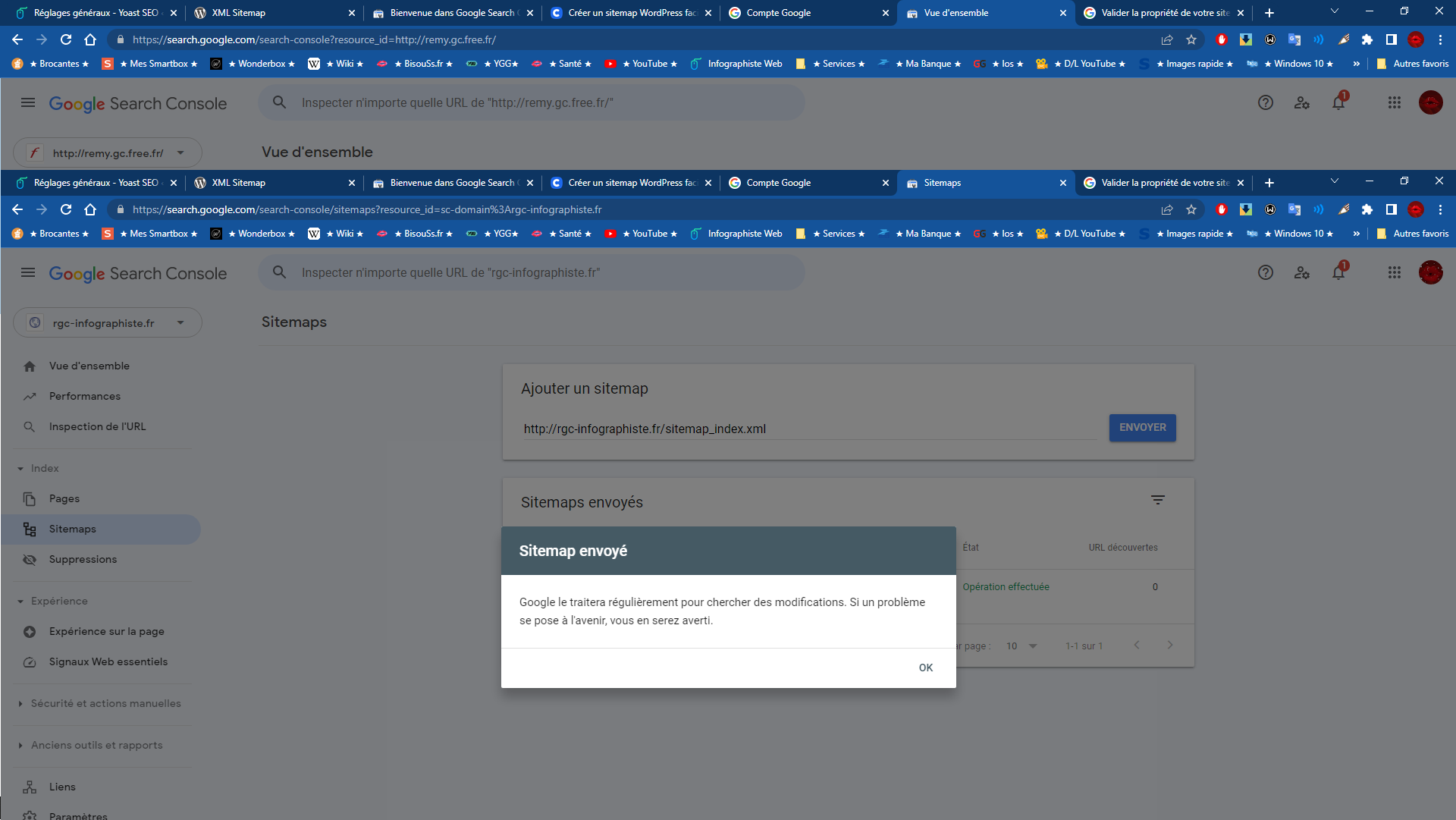Screen dimensions: 1456x820
Task: Open the YouTube bookmark
Action: click(x=642, y=234)
